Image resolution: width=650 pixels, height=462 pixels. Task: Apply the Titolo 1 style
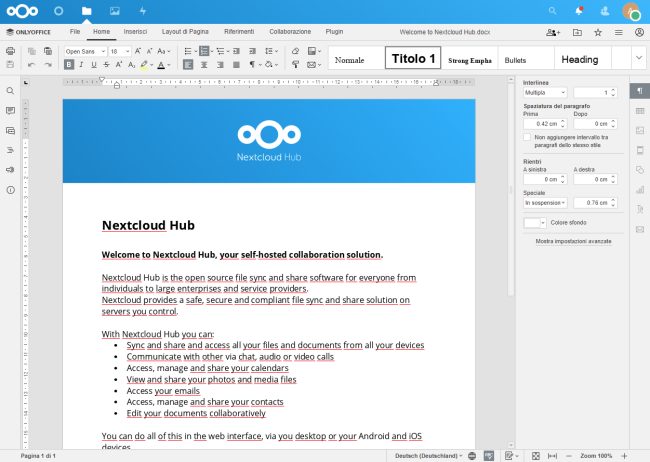[x=413, y=58]
